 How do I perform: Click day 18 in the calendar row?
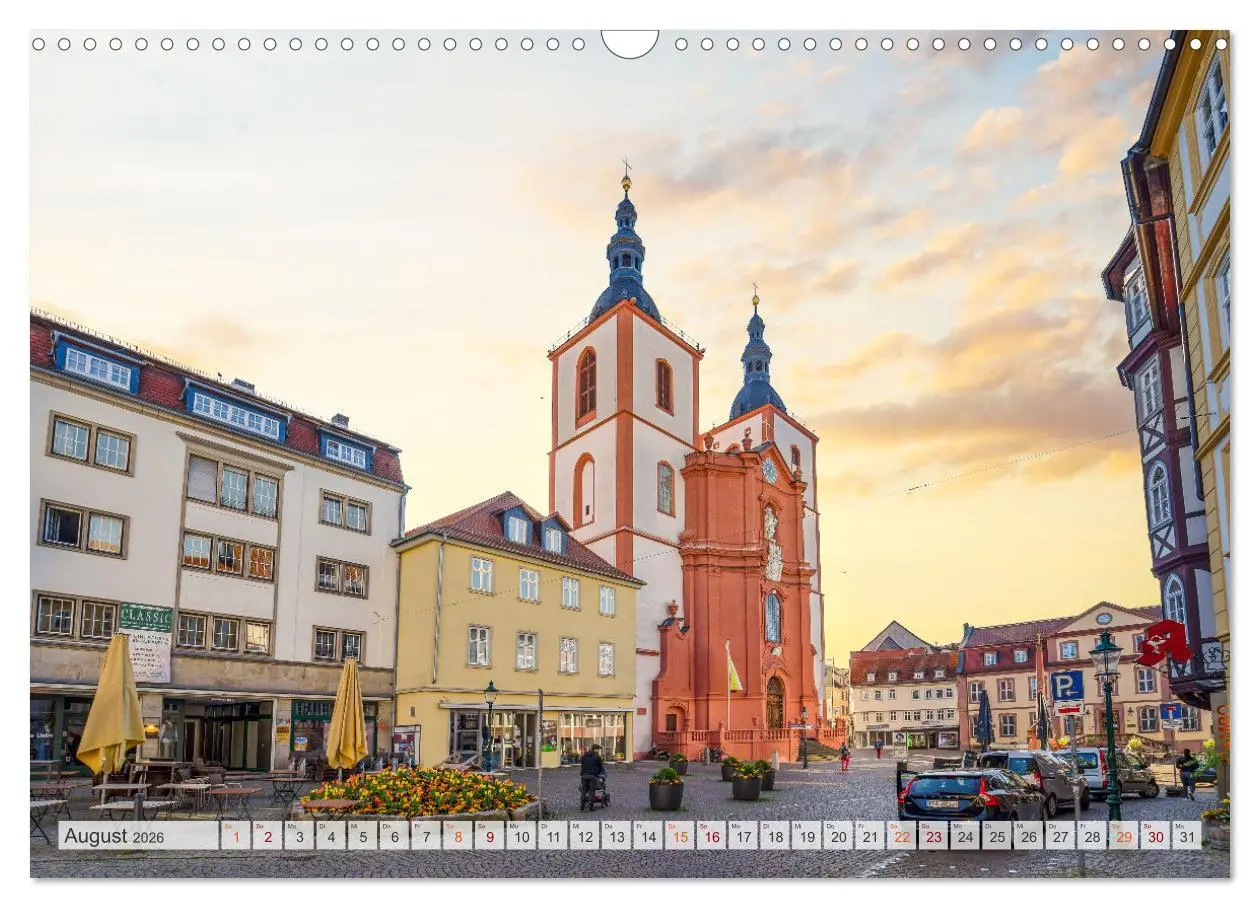pos(775,836)
